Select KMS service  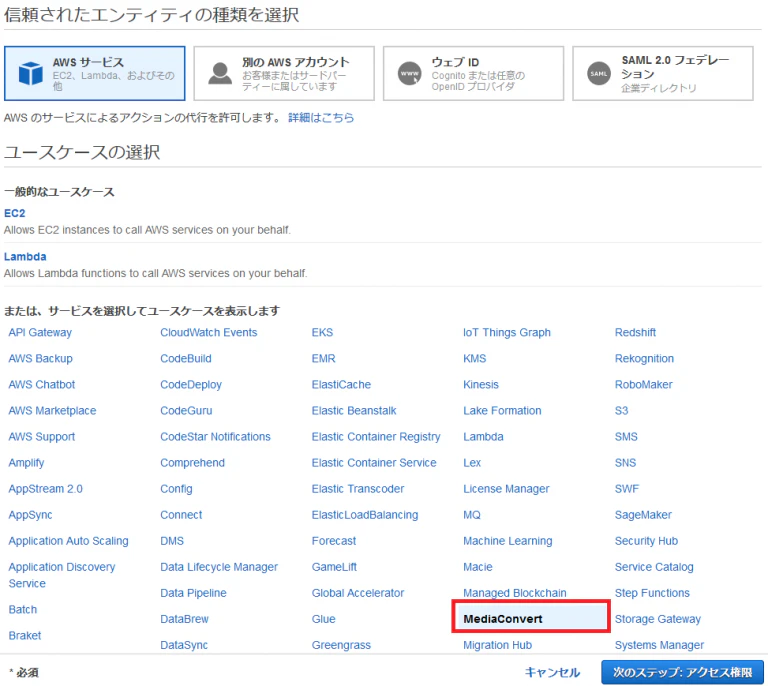point(475,358)
